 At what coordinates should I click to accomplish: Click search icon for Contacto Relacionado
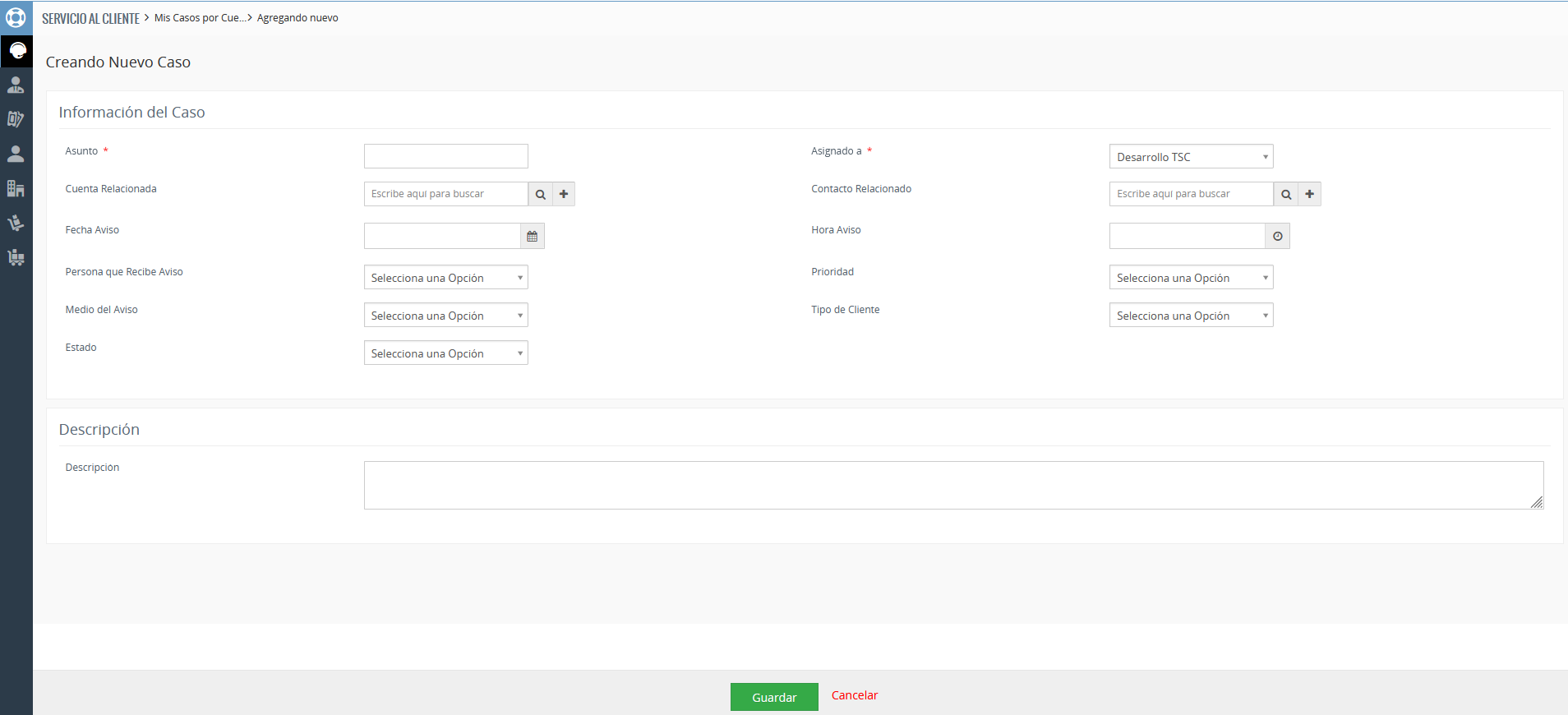pyautogui.click(x=1286, y=194)
